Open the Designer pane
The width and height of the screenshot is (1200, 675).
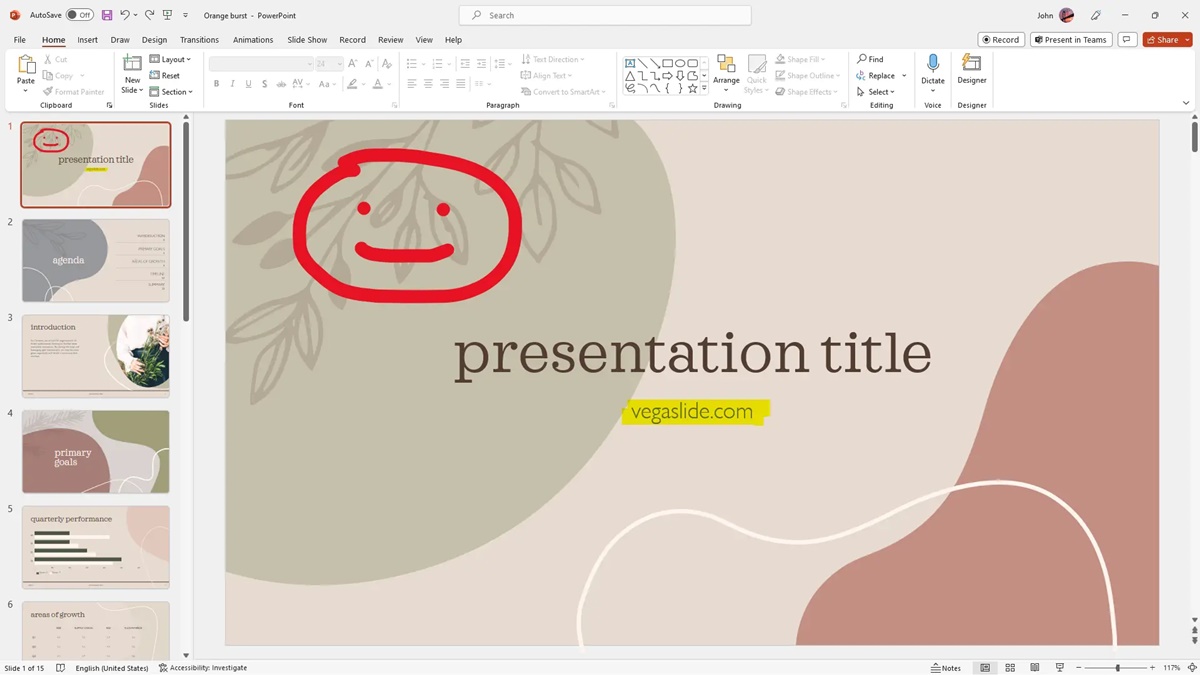pyautogui.click(x=971, y=69)
